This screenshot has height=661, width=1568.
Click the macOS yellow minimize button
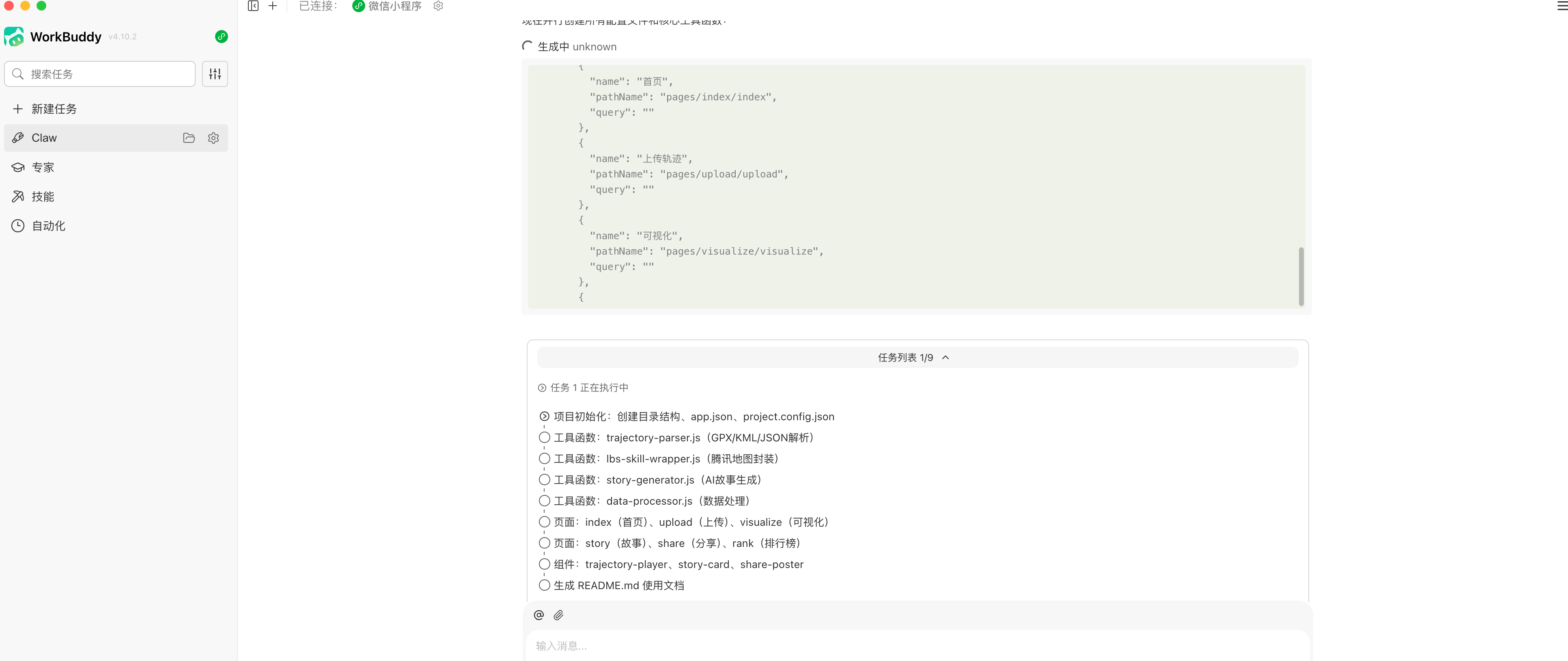[25, 6]
